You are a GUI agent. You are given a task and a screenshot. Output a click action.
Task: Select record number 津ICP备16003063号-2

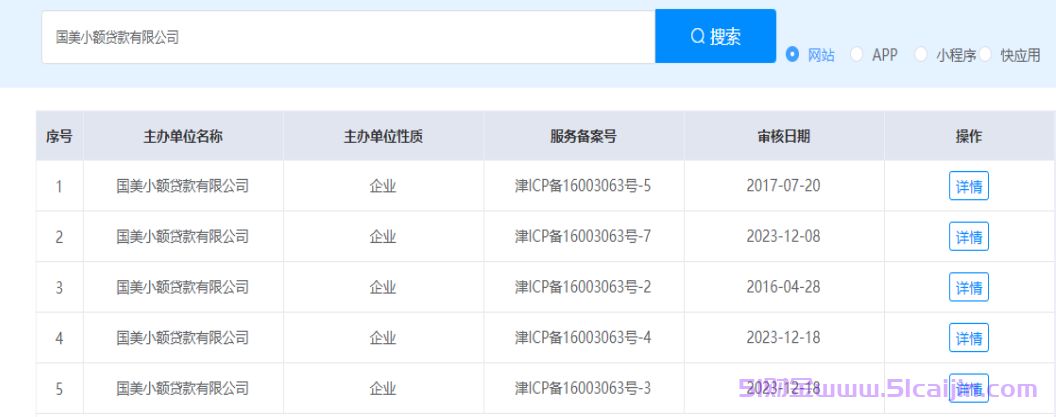pyautogui.click(x=583, y=287)
